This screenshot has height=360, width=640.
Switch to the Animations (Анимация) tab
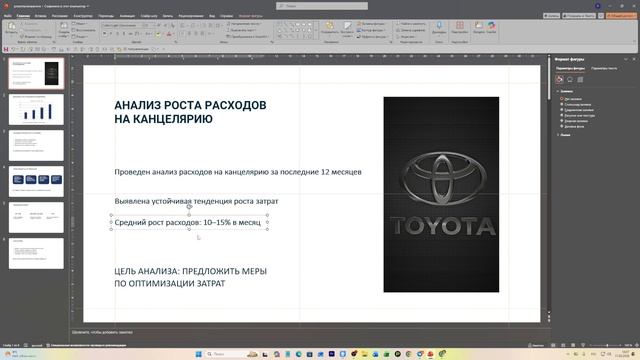[x=127, y=16]
